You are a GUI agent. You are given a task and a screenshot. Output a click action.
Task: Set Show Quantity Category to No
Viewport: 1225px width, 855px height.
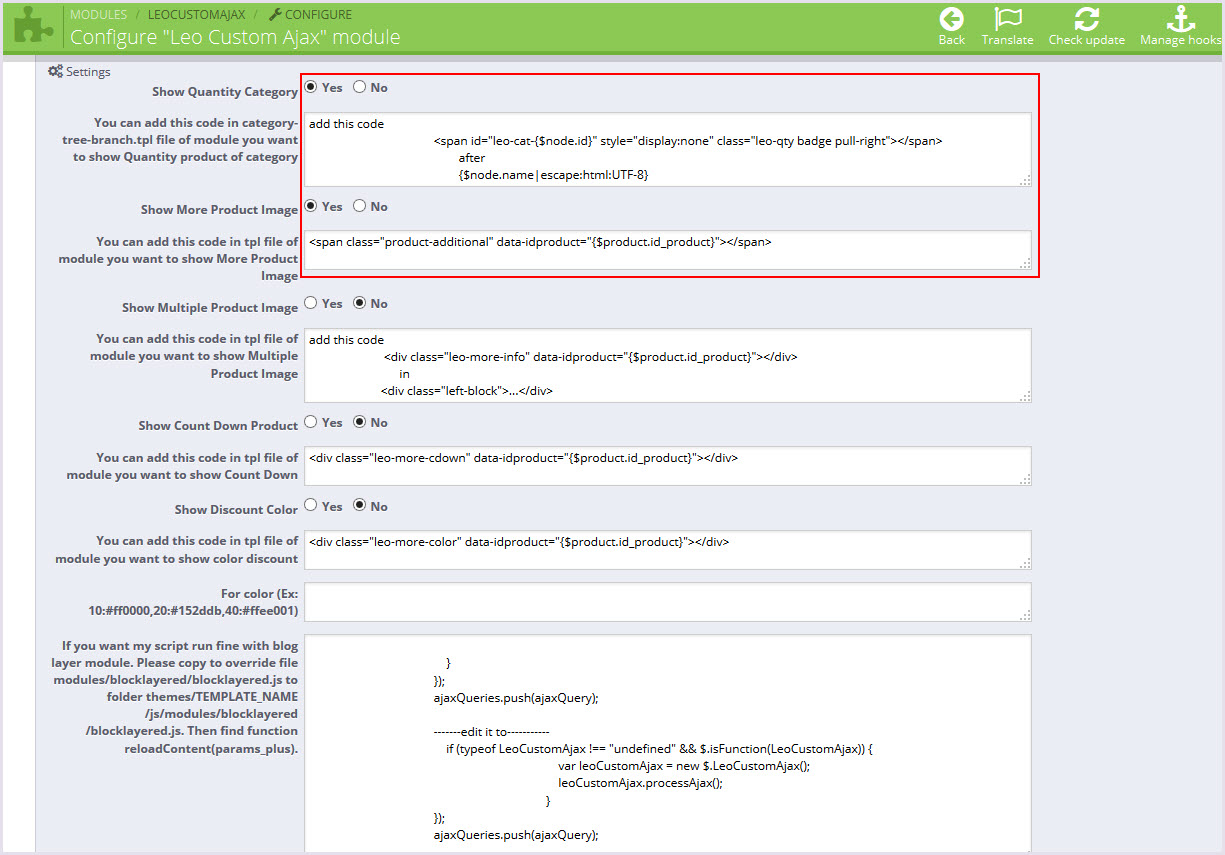click(x=360, y=87)
